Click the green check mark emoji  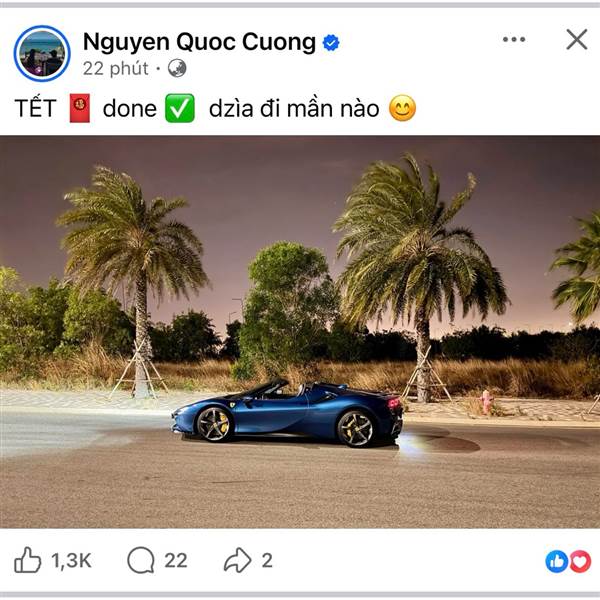(180, 108)
